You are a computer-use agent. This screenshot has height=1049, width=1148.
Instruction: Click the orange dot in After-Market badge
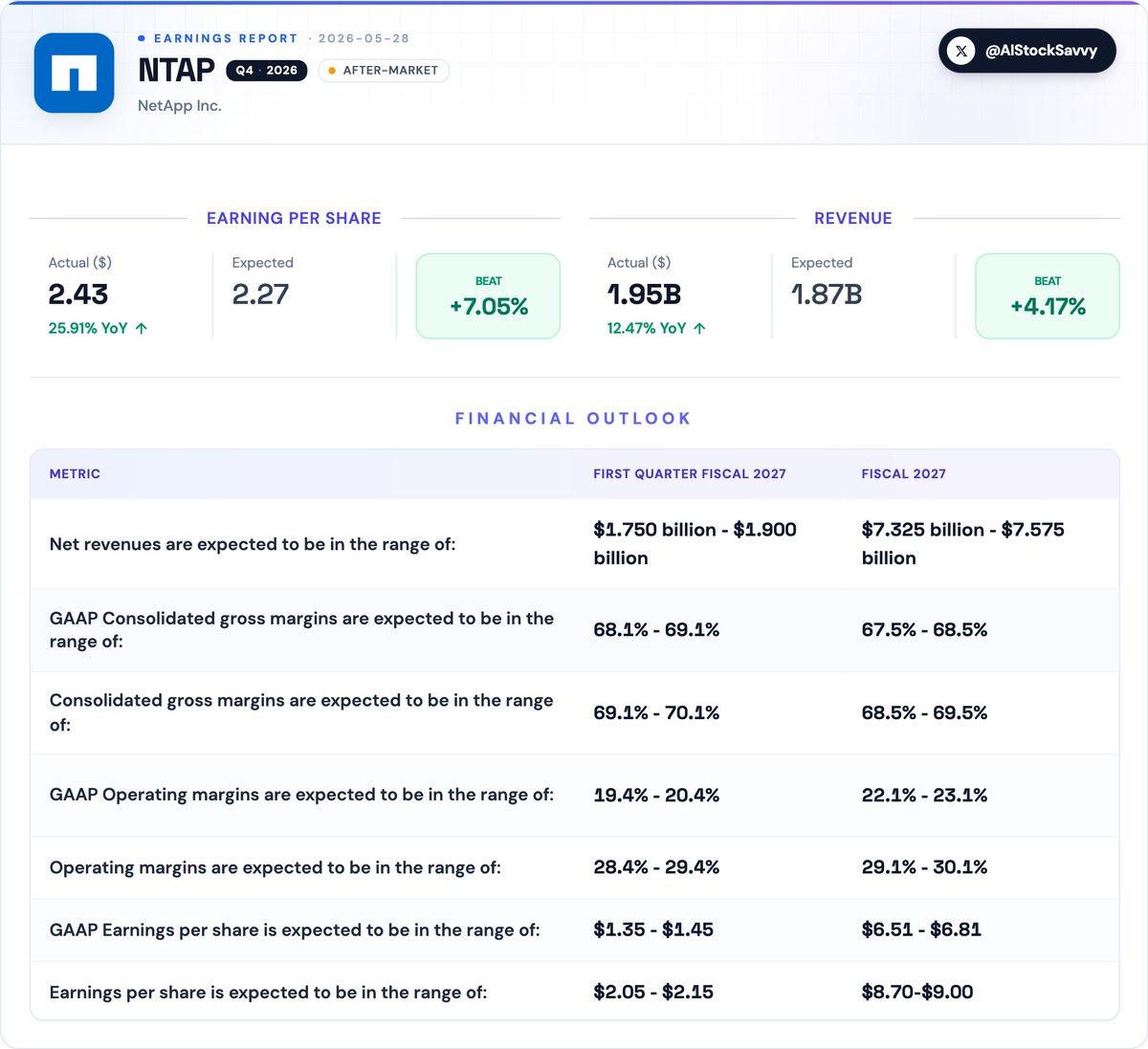click(332, 71)
